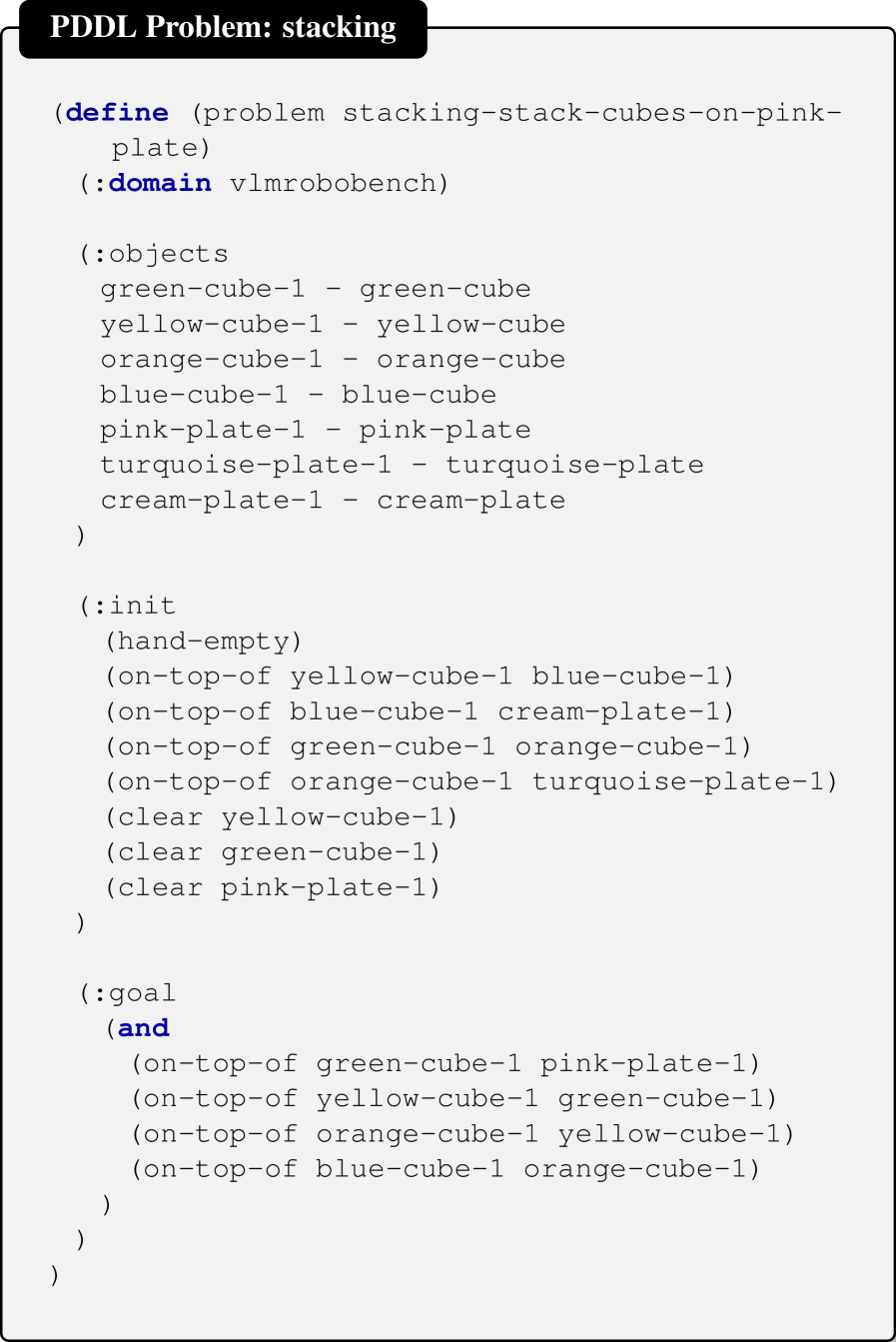896x1342 pixels.
Task: Click the blue-cube-1 object declaration line
Action: click(298, 395)
